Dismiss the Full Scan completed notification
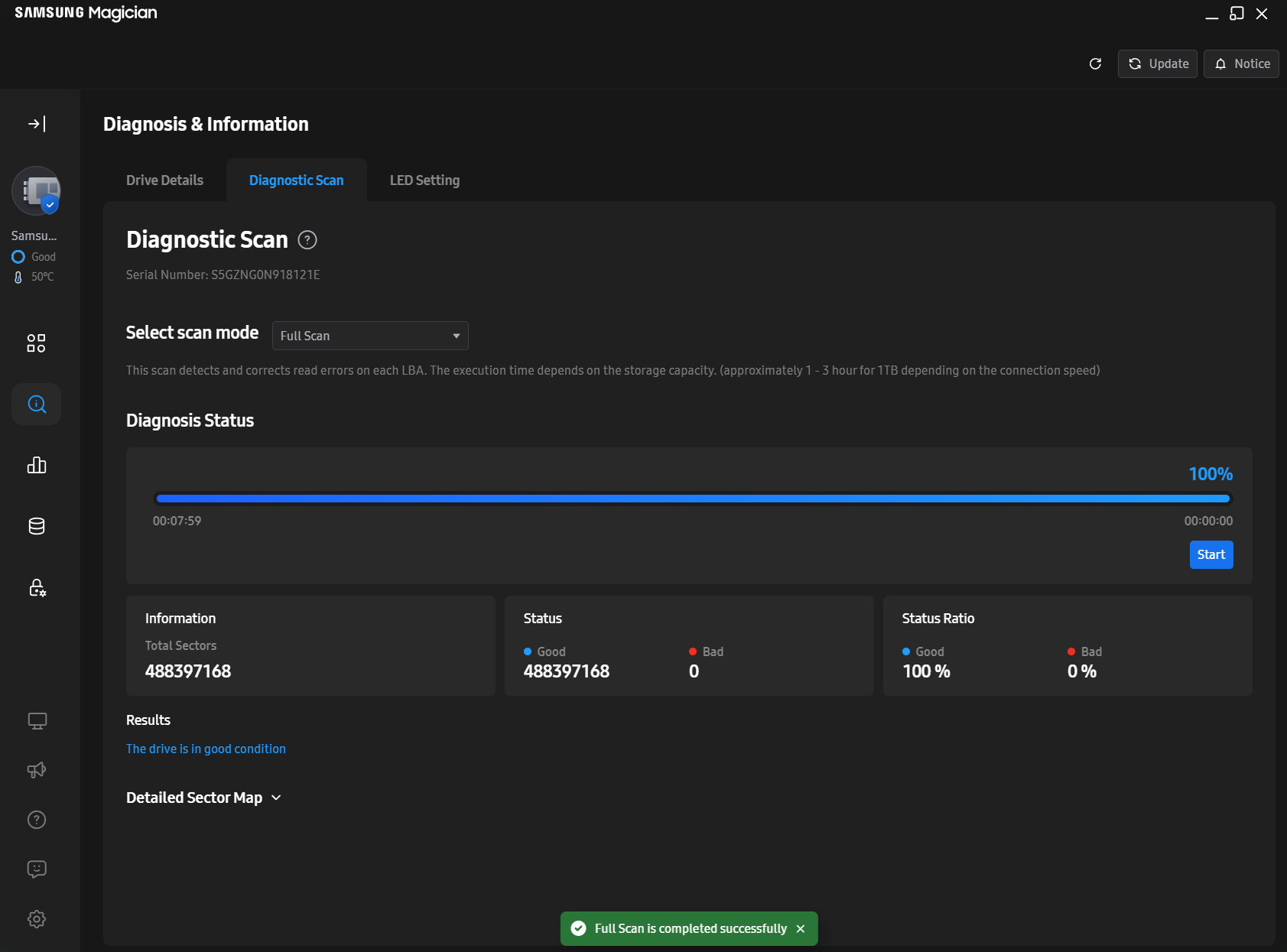The width and height of the screenshot is (1287, 952). click(801, 928)
